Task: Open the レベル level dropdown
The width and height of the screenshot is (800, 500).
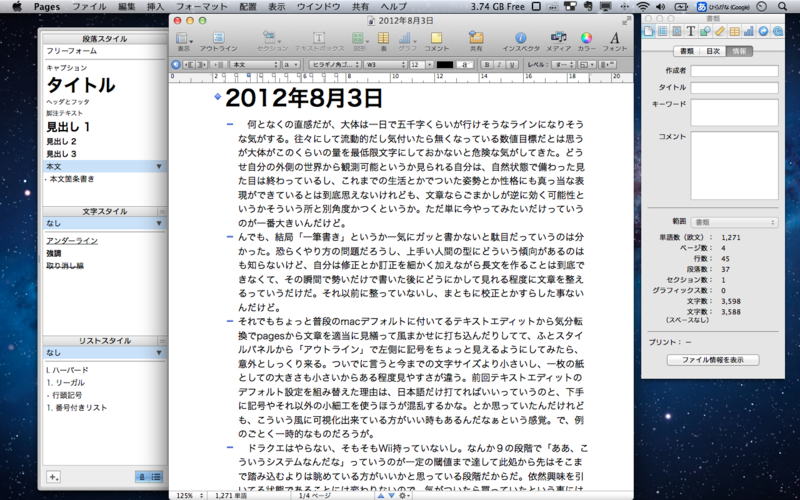Action: pos(565,65)
